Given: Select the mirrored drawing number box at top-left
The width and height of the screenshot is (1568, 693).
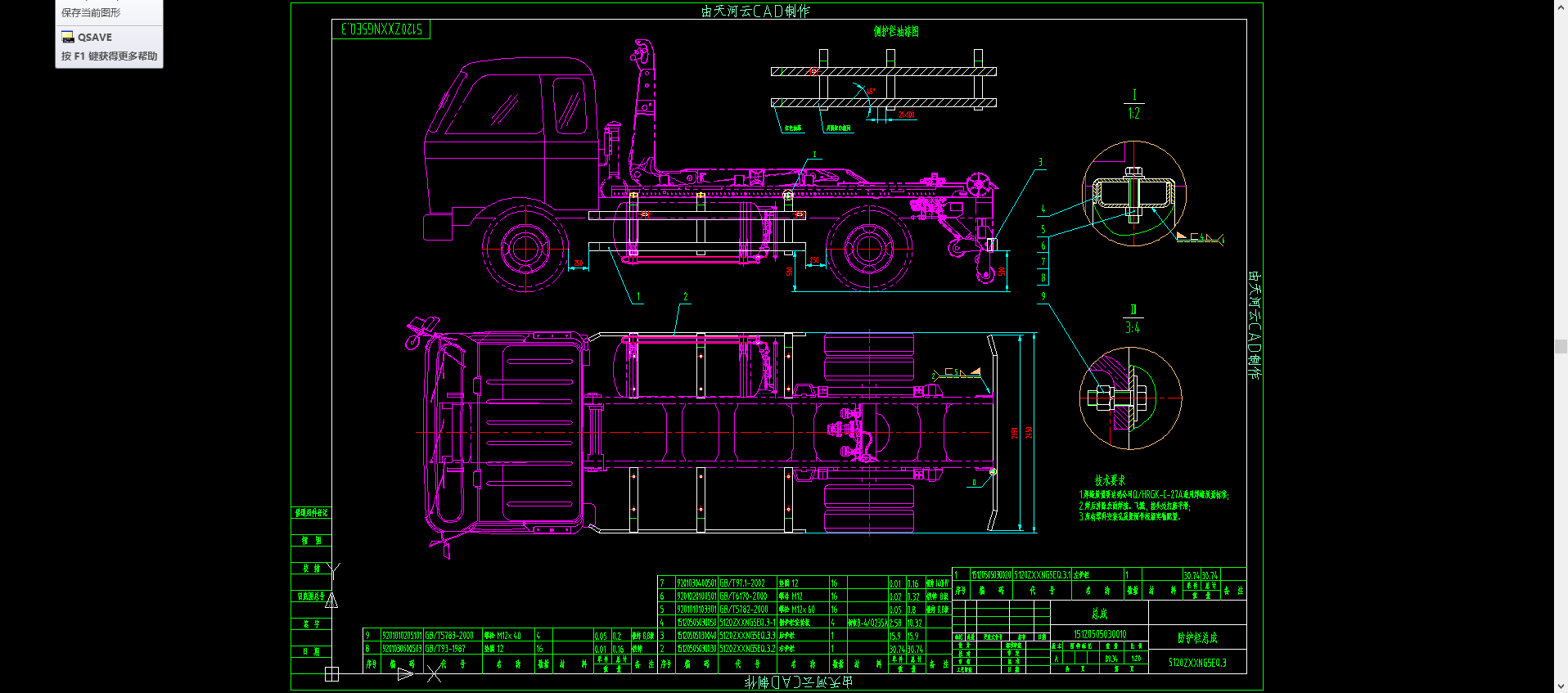Looking at the screenshot, I should [x=381, y=29].
